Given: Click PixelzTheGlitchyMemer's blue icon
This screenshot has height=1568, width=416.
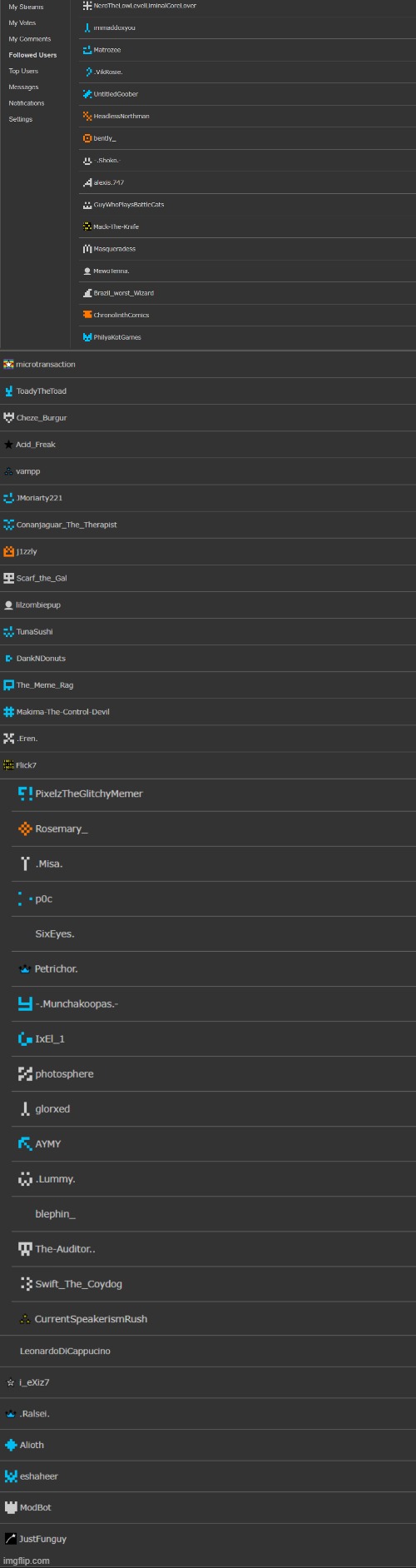Looking at the screenshot, I should point(25,794).
